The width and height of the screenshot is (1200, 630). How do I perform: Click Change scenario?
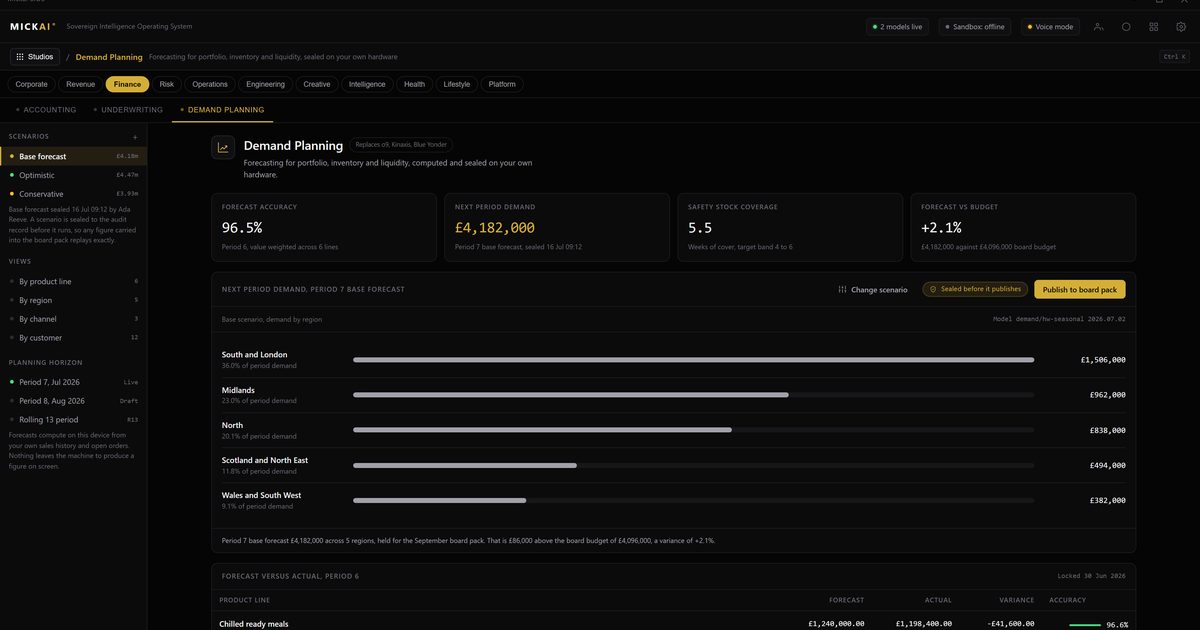[873, 289]
